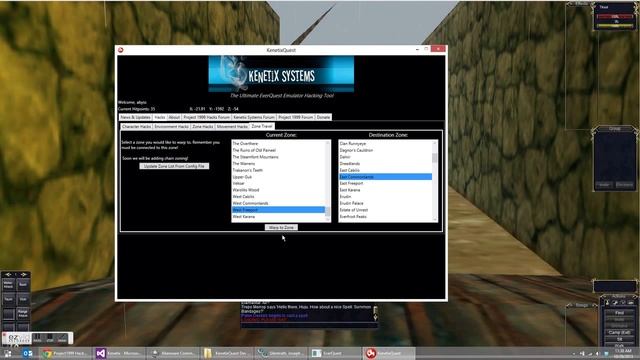Open Chrome Project1999 taskbar item

(64, 353)
